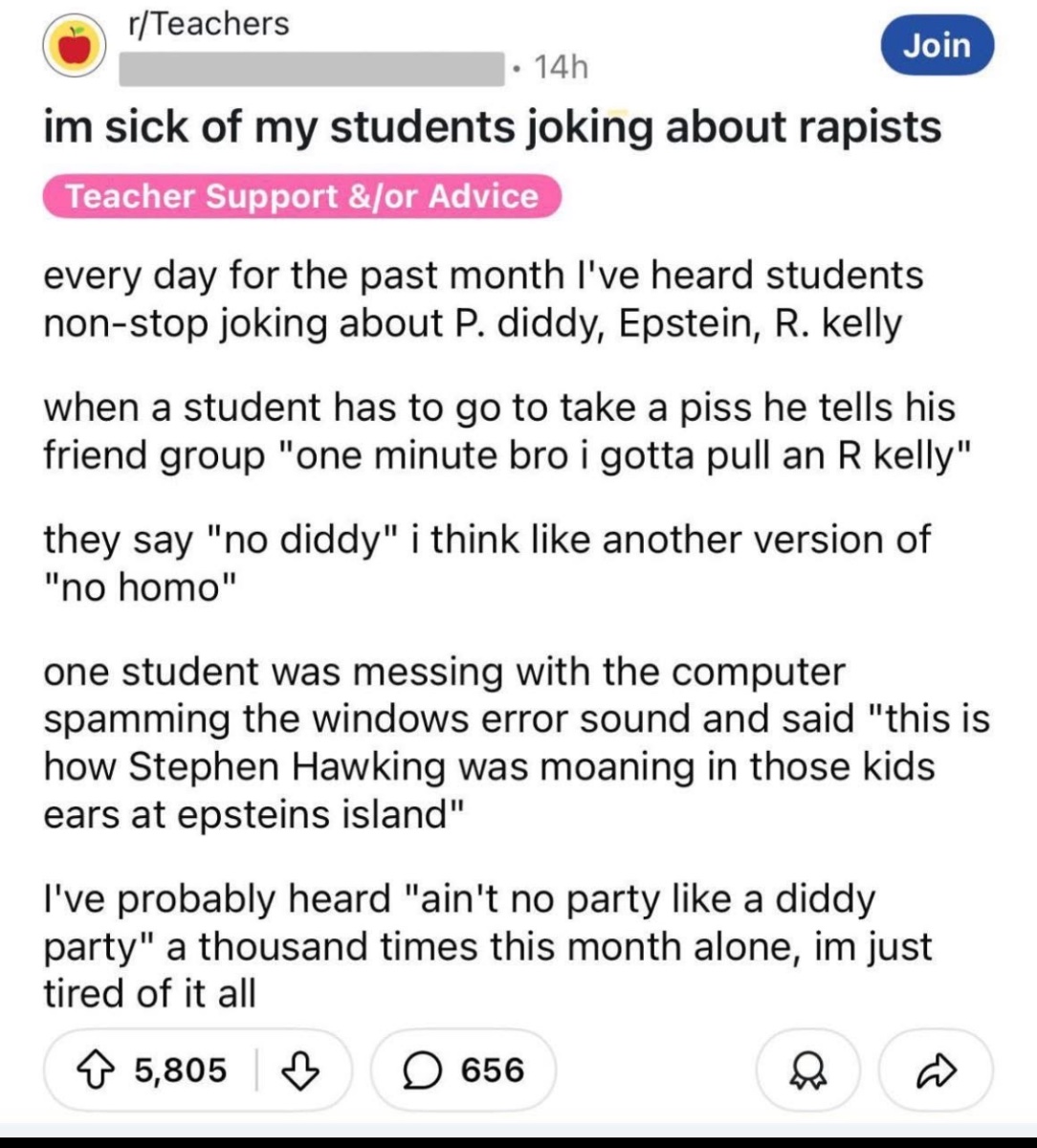Click the paragraph mentioning "no diddy"
Screen dimensions: 1037x1148
click(486, 563)
